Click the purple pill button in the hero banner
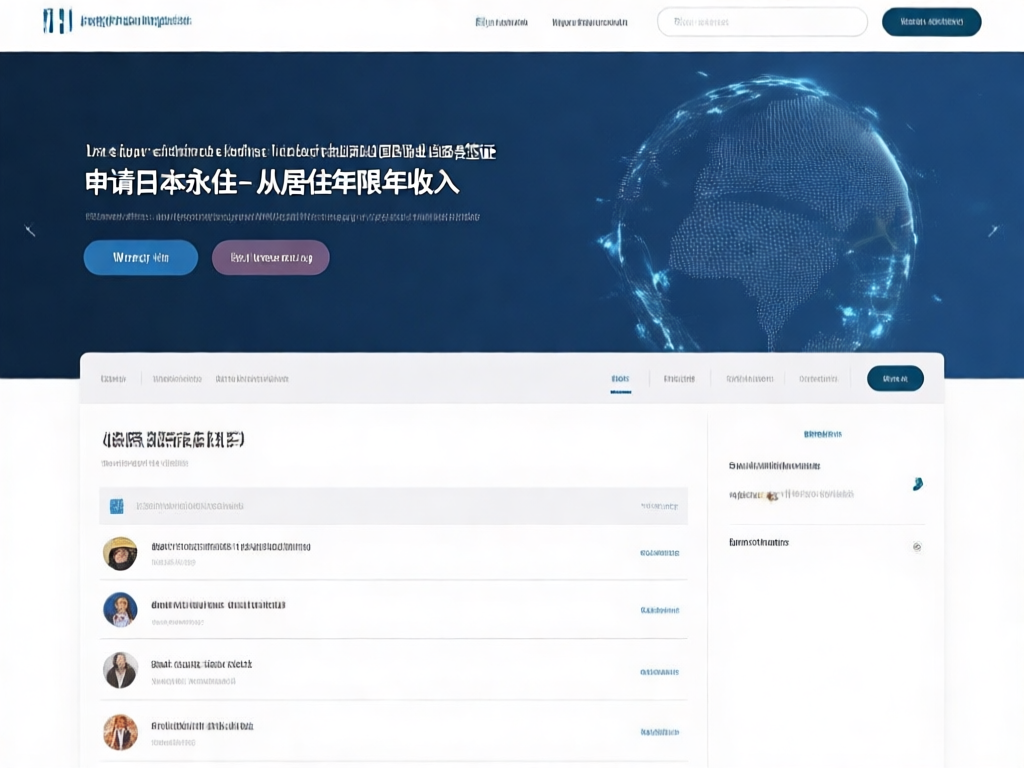Screen dimensions: 1024x768 270,257
